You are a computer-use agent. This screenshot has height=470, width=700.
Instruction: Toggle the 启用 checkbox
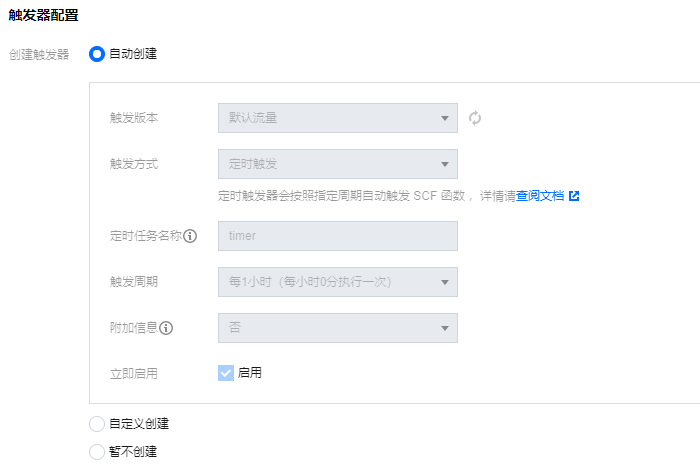pos(226,373)
